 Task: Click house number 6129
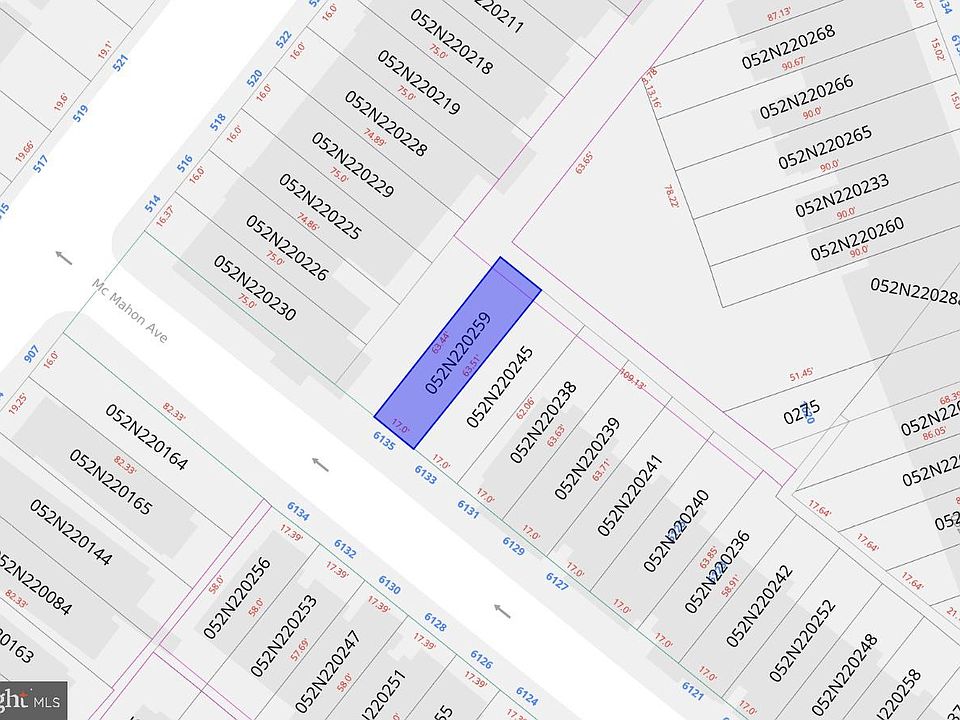point(513,546)
